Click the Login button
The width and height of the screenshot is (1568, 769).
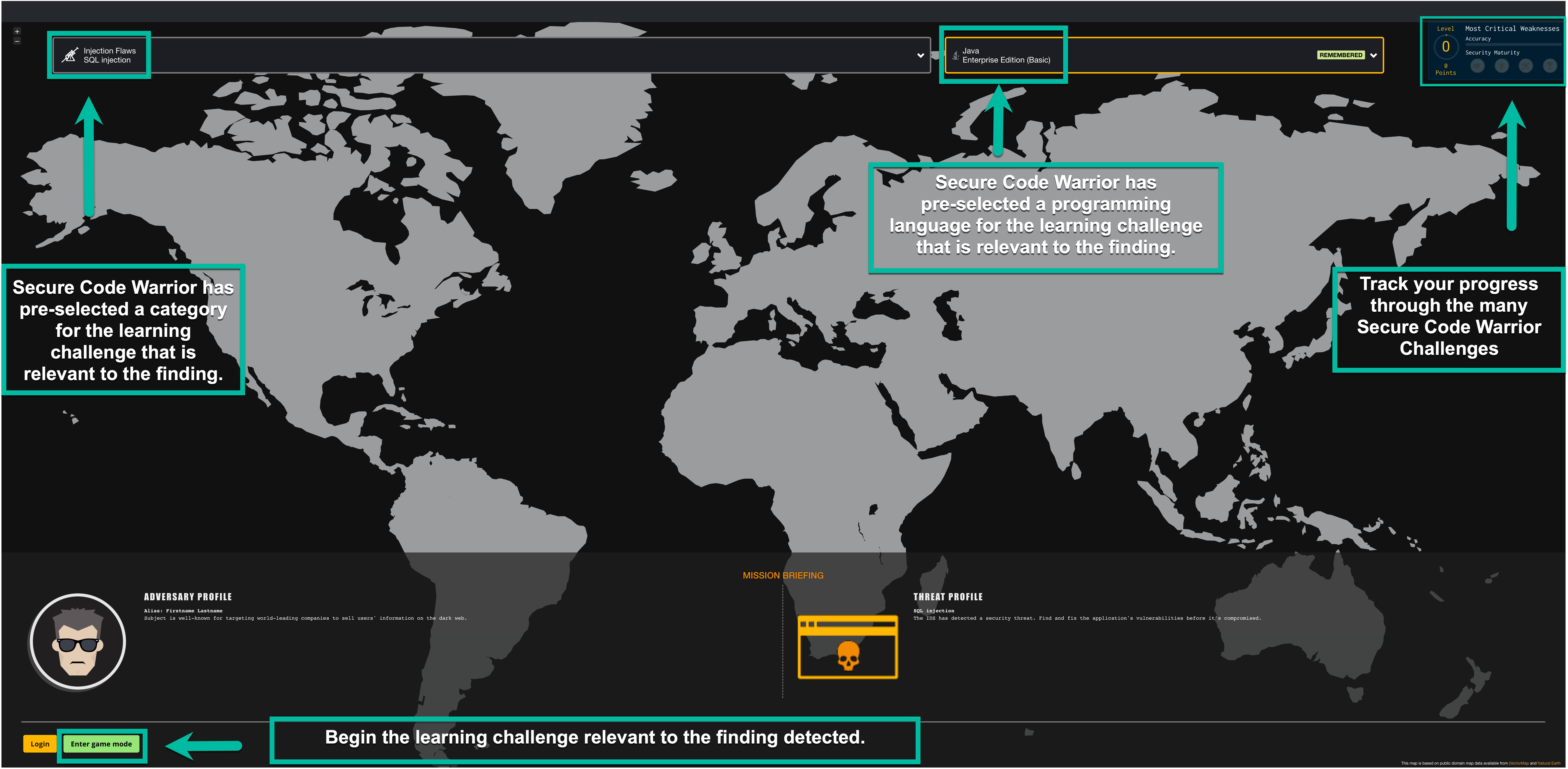(40, 743)
